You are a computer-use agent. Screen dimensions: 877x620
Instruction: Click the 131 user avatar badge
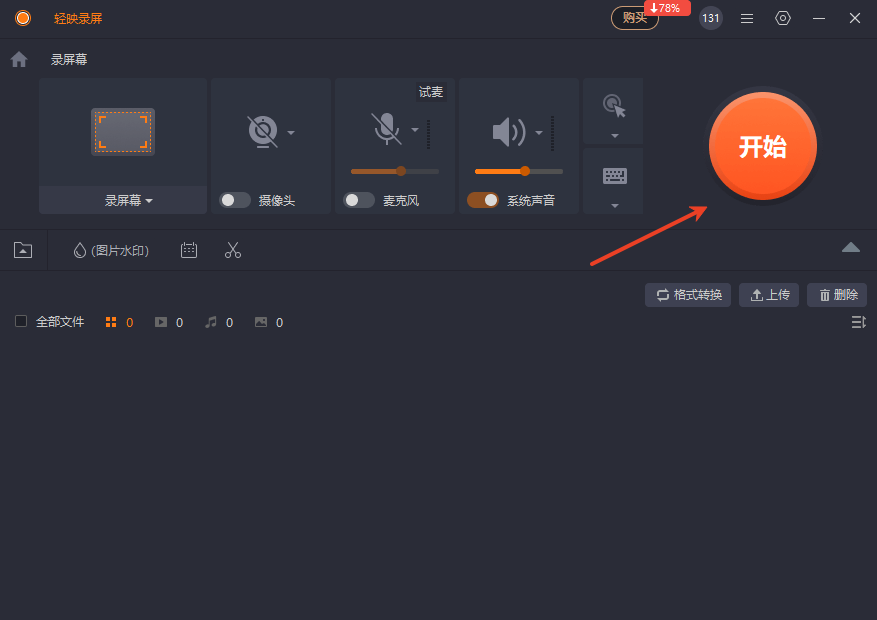(710, 18)
